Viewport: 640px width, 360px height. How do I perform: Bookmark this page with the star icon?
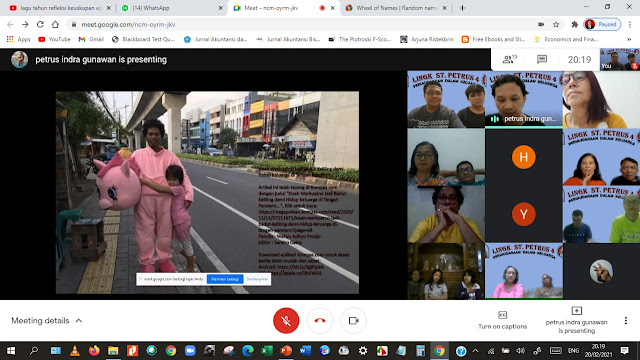click(x=556, y=24)
